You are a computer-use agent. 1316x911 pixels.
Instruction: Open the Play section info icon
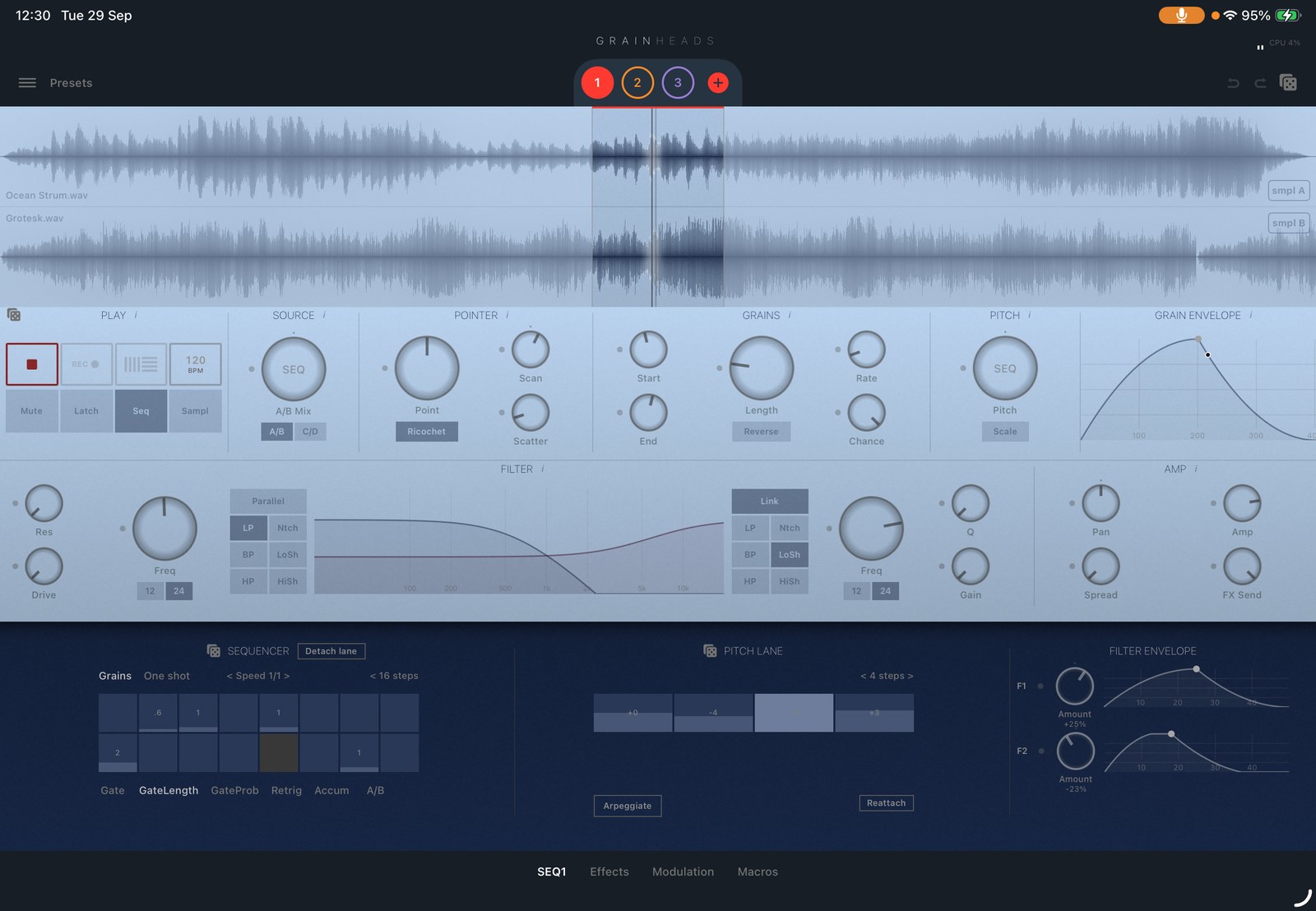(136, 315)
